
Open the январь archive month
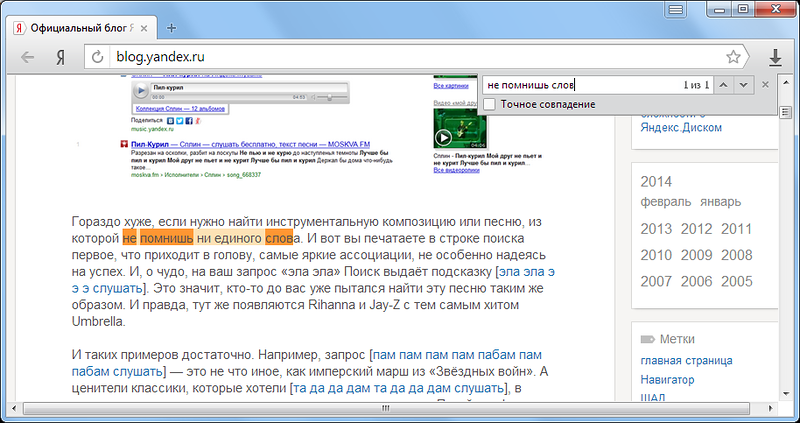tap(720, 202)
